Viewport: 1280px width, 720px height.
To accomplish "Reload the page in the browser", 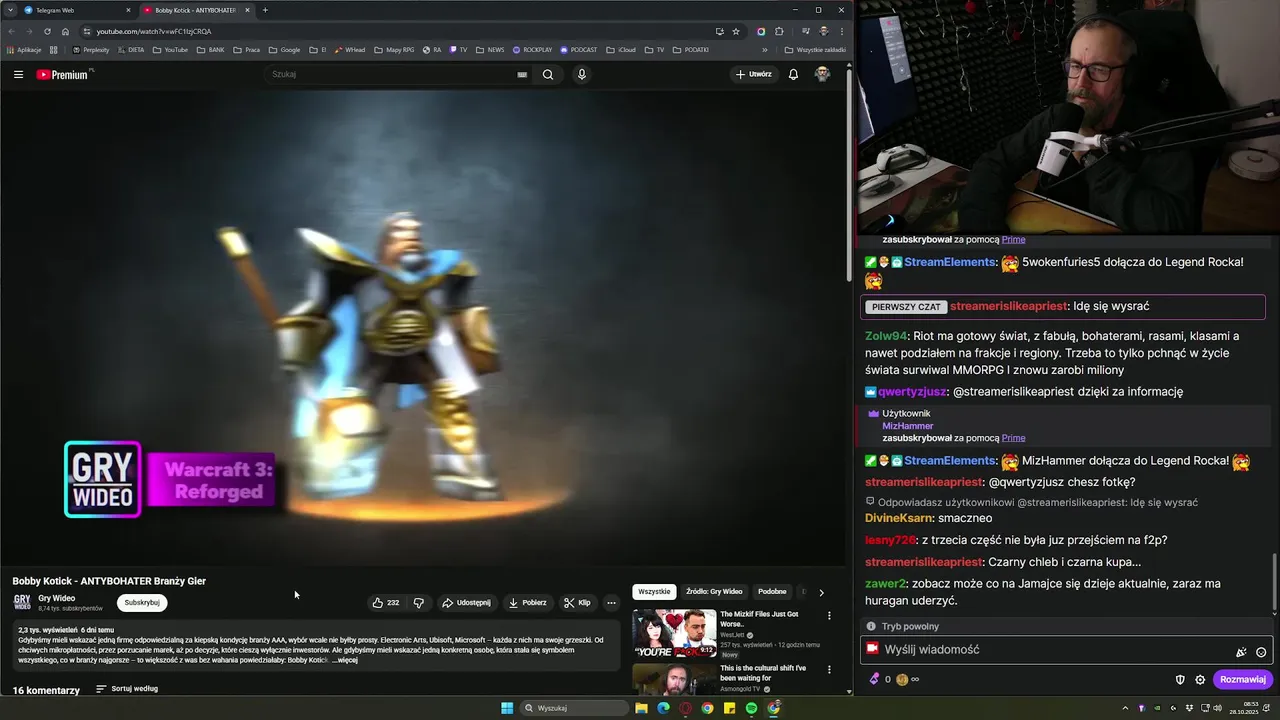I will [x=47, y=31].
